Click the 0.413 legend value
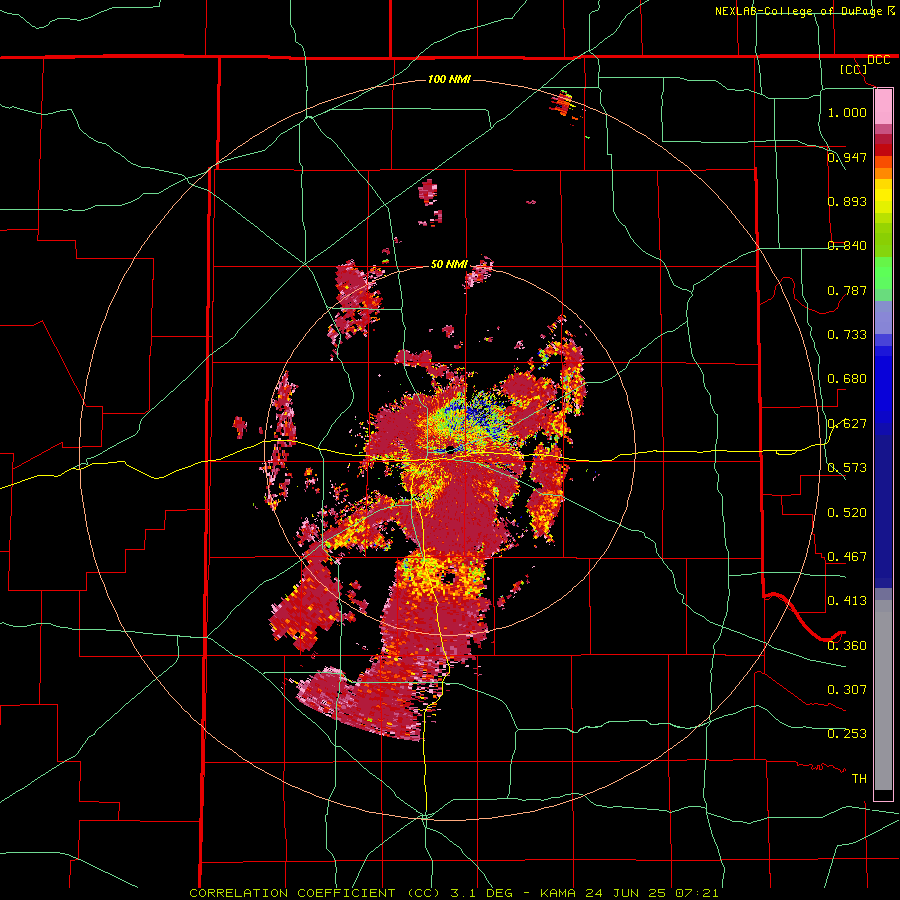 (x=847, y=600)
